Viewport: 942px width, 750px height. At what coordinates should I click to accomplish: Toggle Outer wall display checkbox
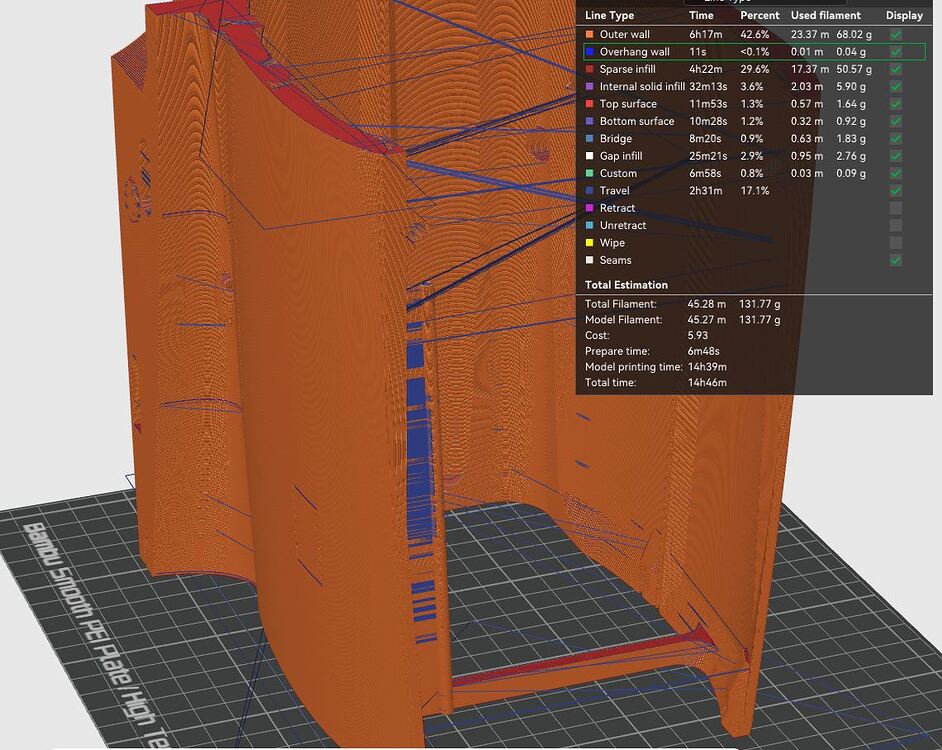point(895,35)
